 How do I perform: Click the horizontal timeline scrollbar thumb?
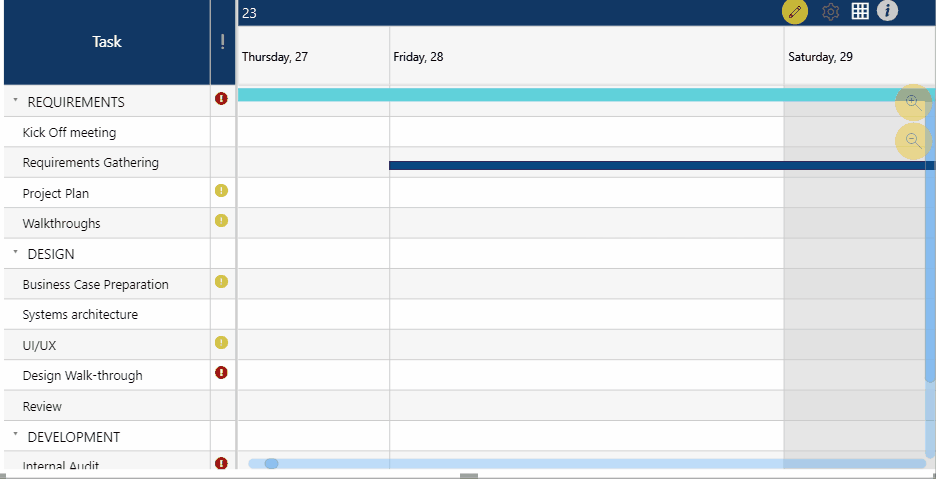(271, 463)
